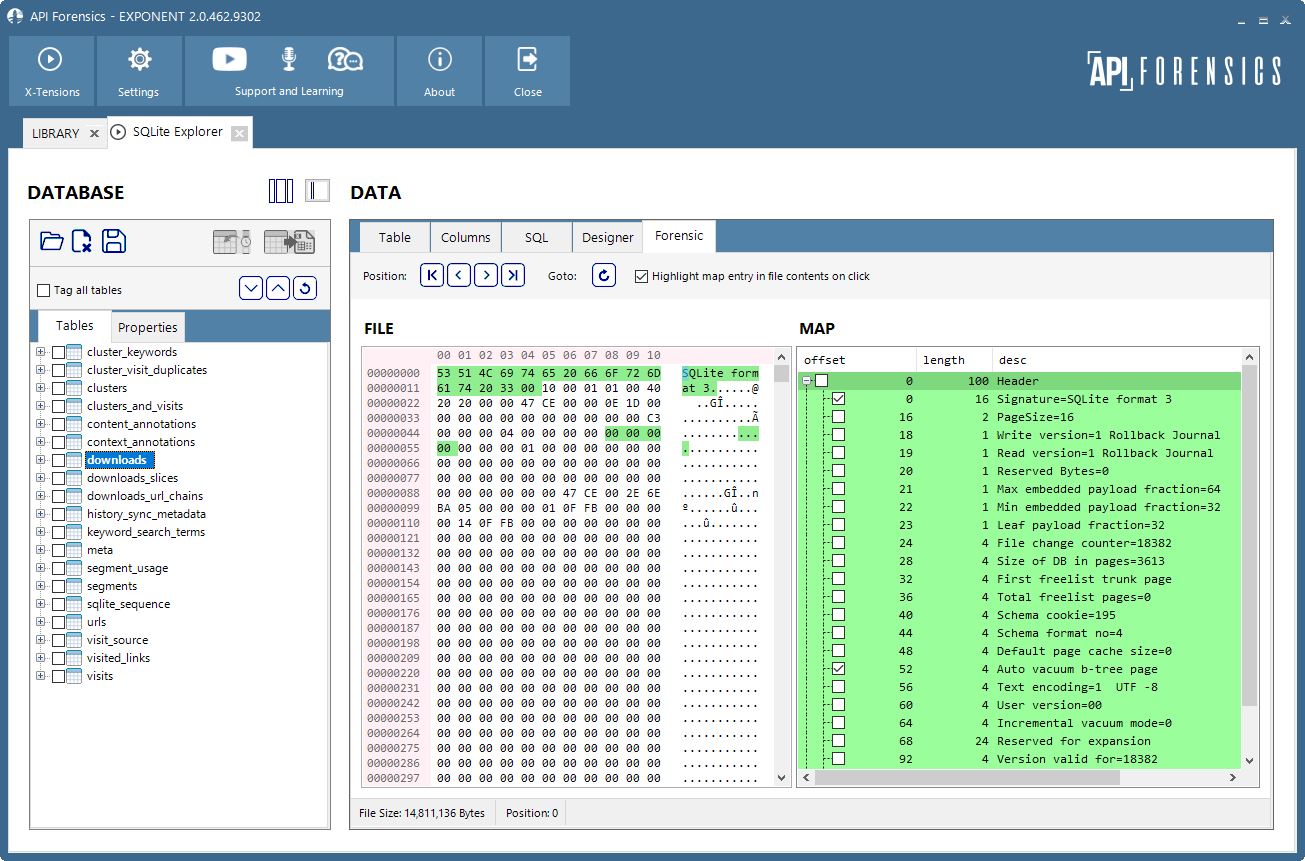Expand the cluster_keywords table node
Screen dimensions: 1305x861
click(x=41, y=352)
